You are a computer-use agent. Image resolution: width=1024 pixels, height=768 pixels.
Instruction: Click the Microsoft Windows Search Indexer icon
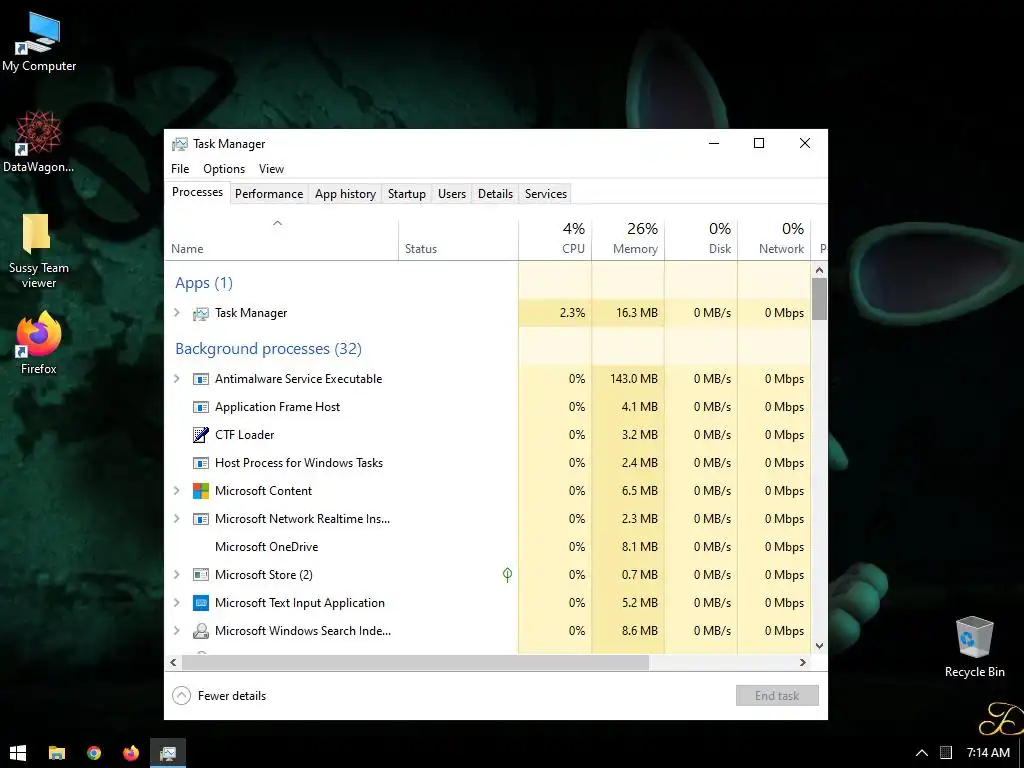point(200,631)
